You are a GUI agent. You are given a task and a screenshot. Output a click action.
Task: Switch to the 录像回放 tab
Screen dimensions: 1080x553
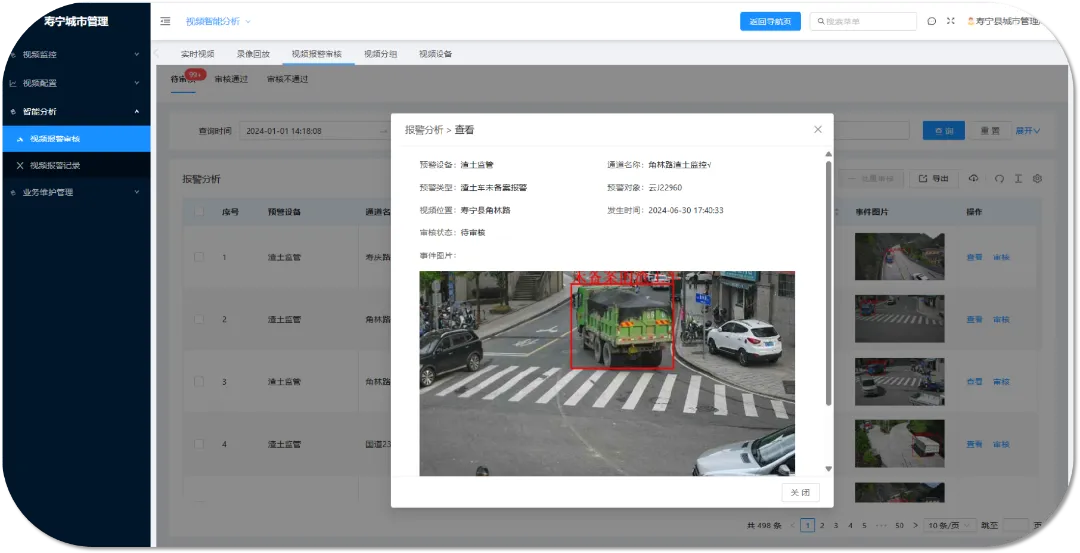click(x=253, y=54)
